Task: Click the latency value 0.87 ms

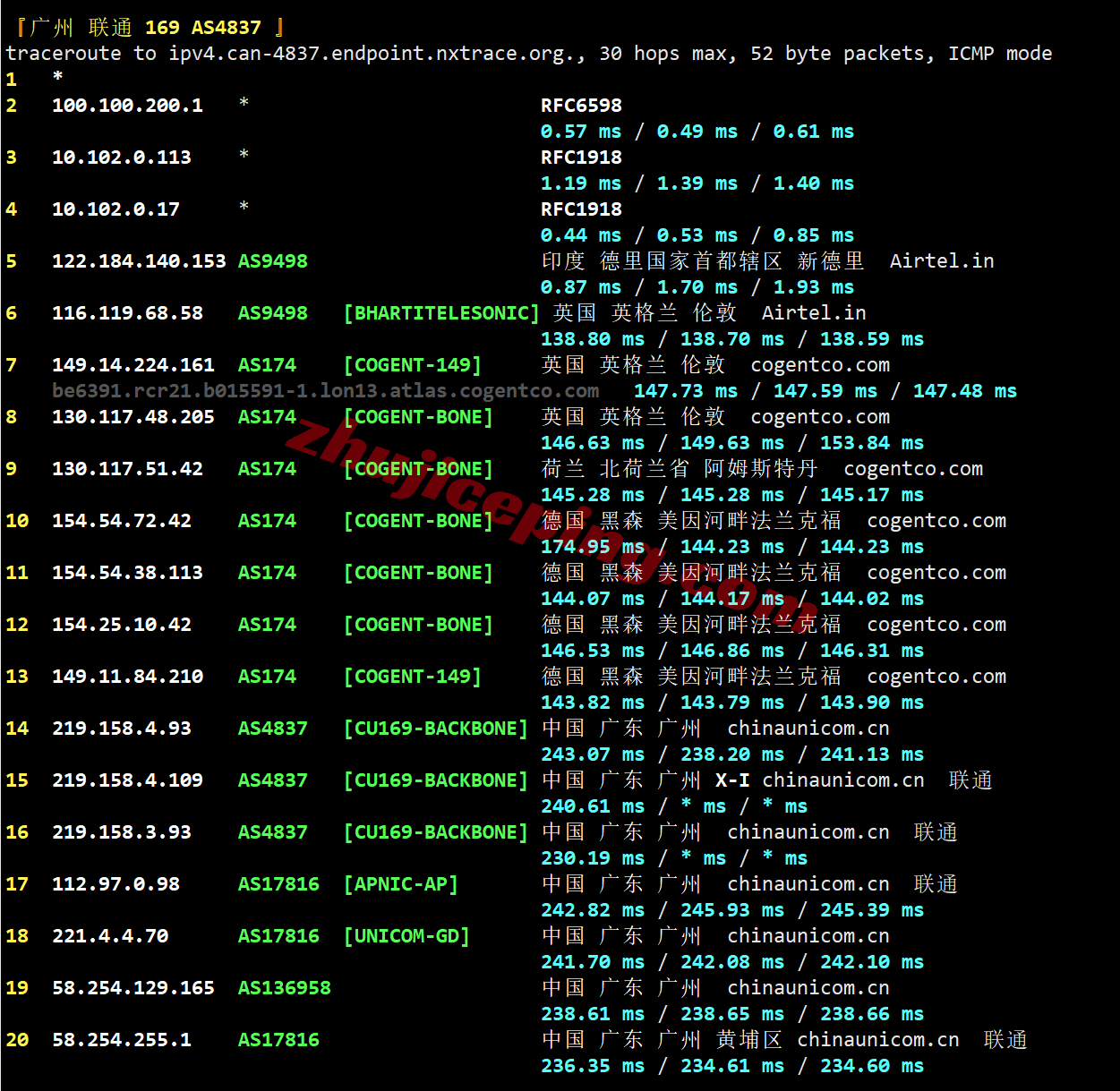Action: coord(581,287)
